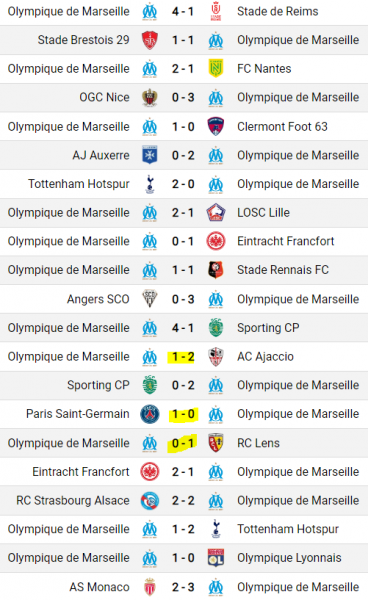368x600 pixels.
Task: Click the RC Lens club crest
Action: tap(216, 443)
